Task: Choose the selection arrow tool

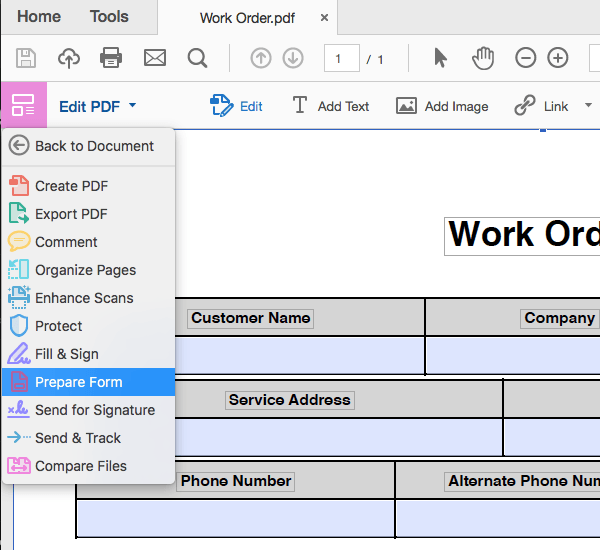Action: point(440,58)
